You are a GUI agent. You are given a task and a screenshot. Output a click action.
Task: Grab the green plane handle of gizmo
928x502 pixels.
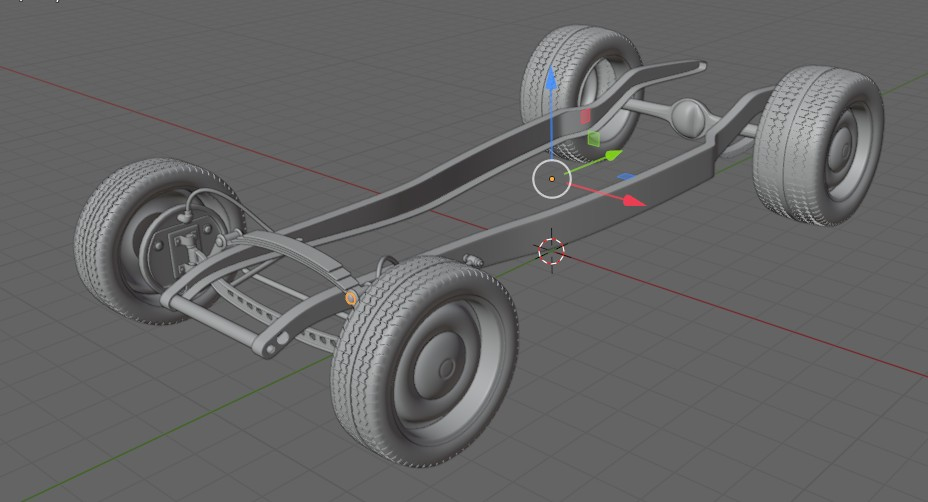594,139
